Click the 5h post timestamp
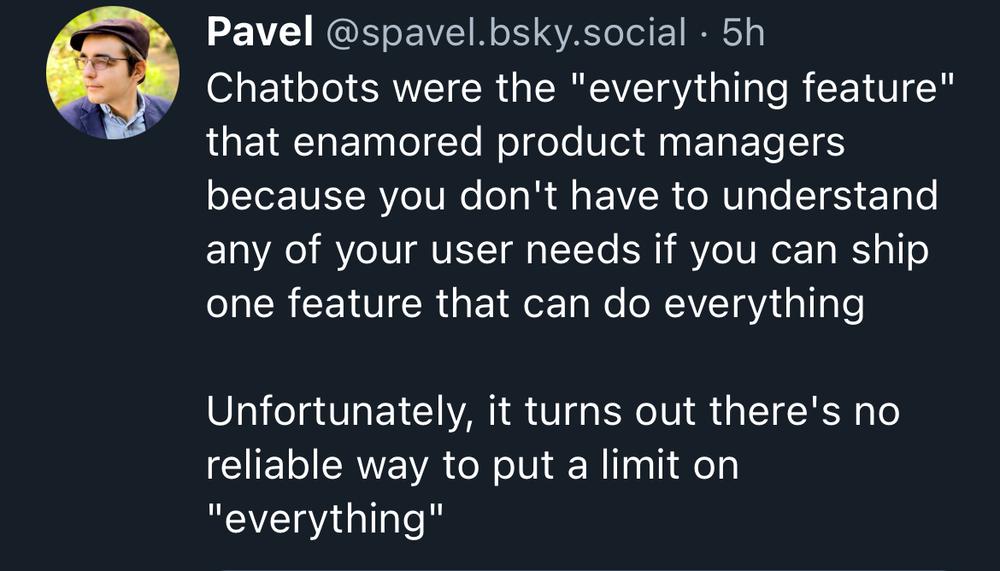Viewport: 1000px width, 571px height. click(x=743, y=33)
